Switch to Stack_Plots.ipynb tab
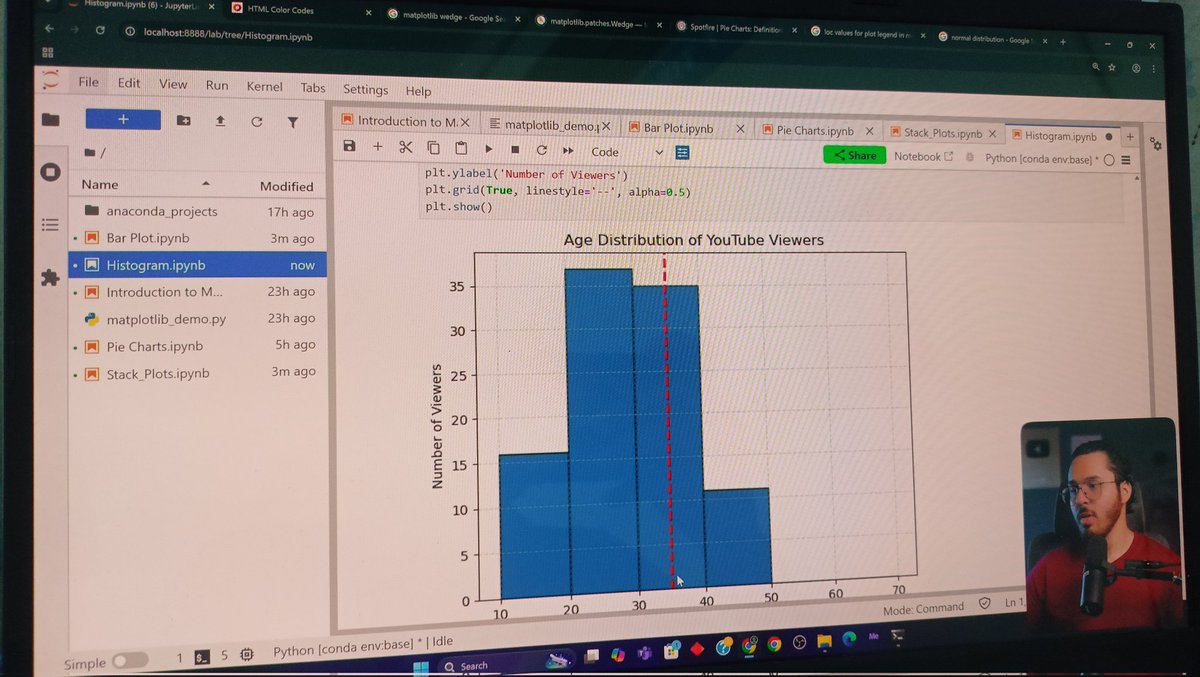The height and width of the screenshot is (677, 1200). click(943, 133)
